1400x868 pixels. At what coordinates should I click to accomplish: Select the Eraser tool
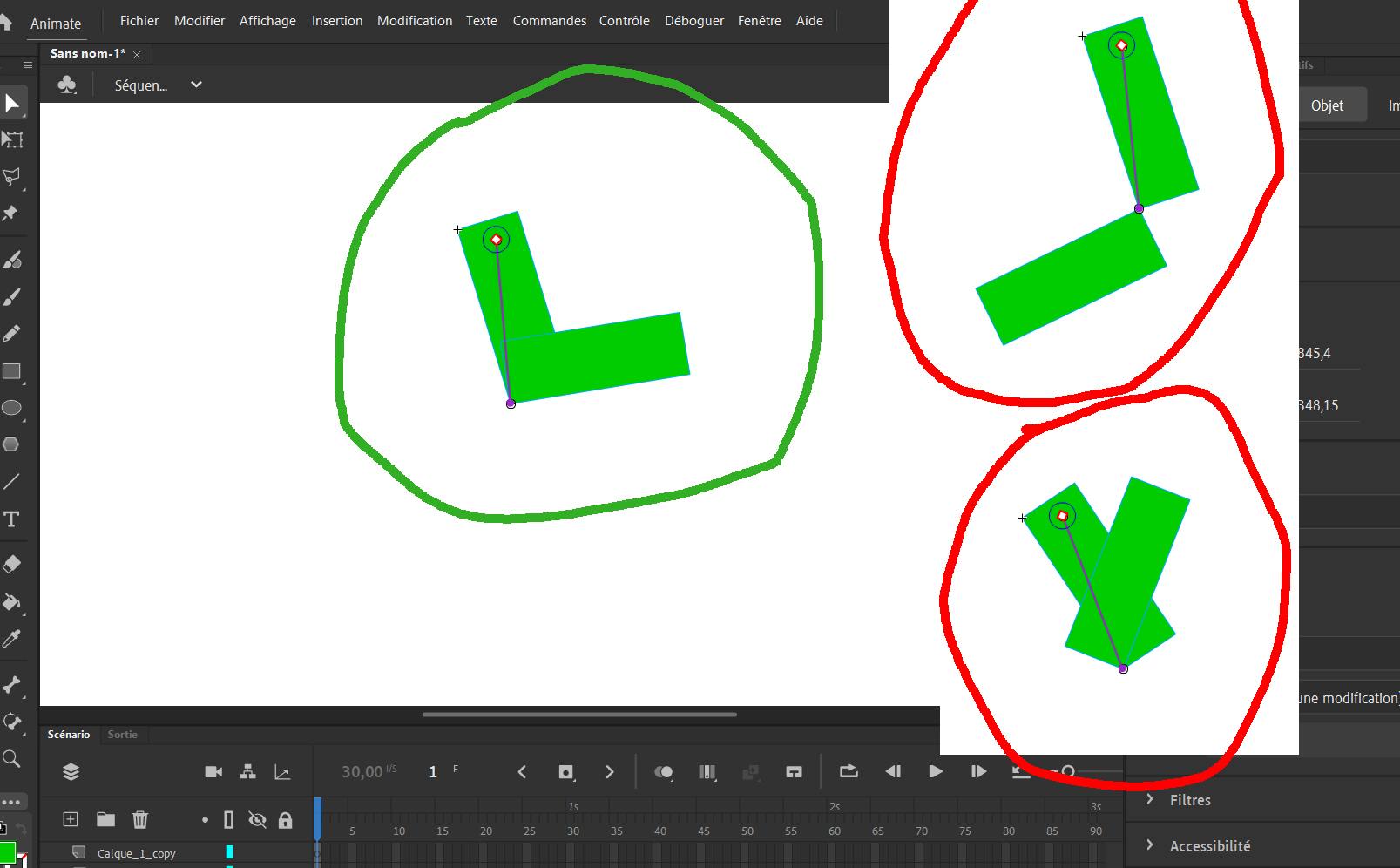point(13,564)
